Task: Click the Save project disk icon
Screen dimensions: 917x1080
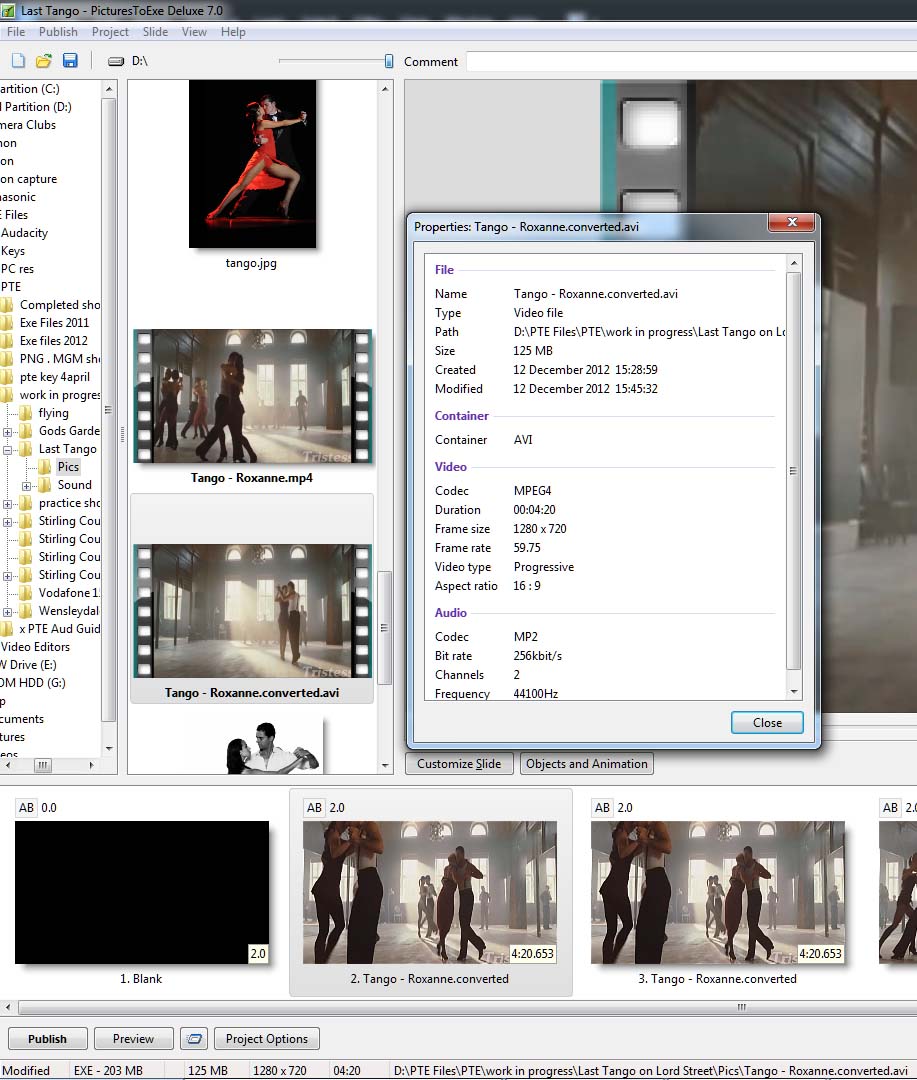Action: click(70, 61)
